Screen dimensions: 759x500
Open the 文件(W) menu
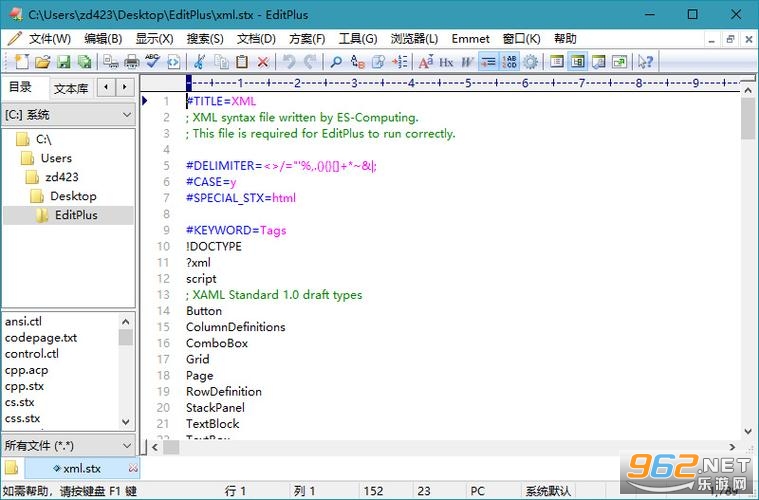click(50, 39)
